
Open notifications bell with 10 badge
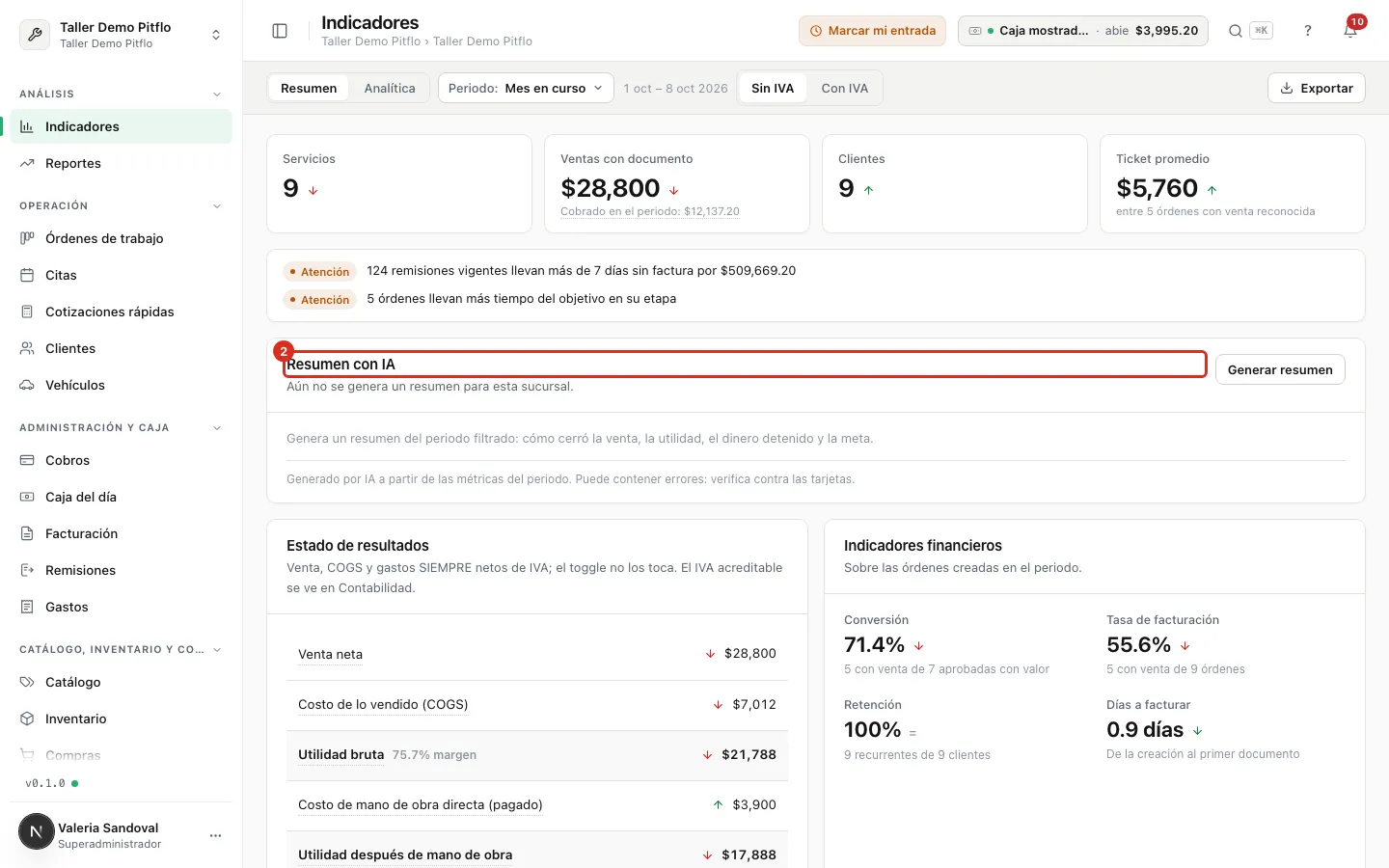click(1350, 31)
